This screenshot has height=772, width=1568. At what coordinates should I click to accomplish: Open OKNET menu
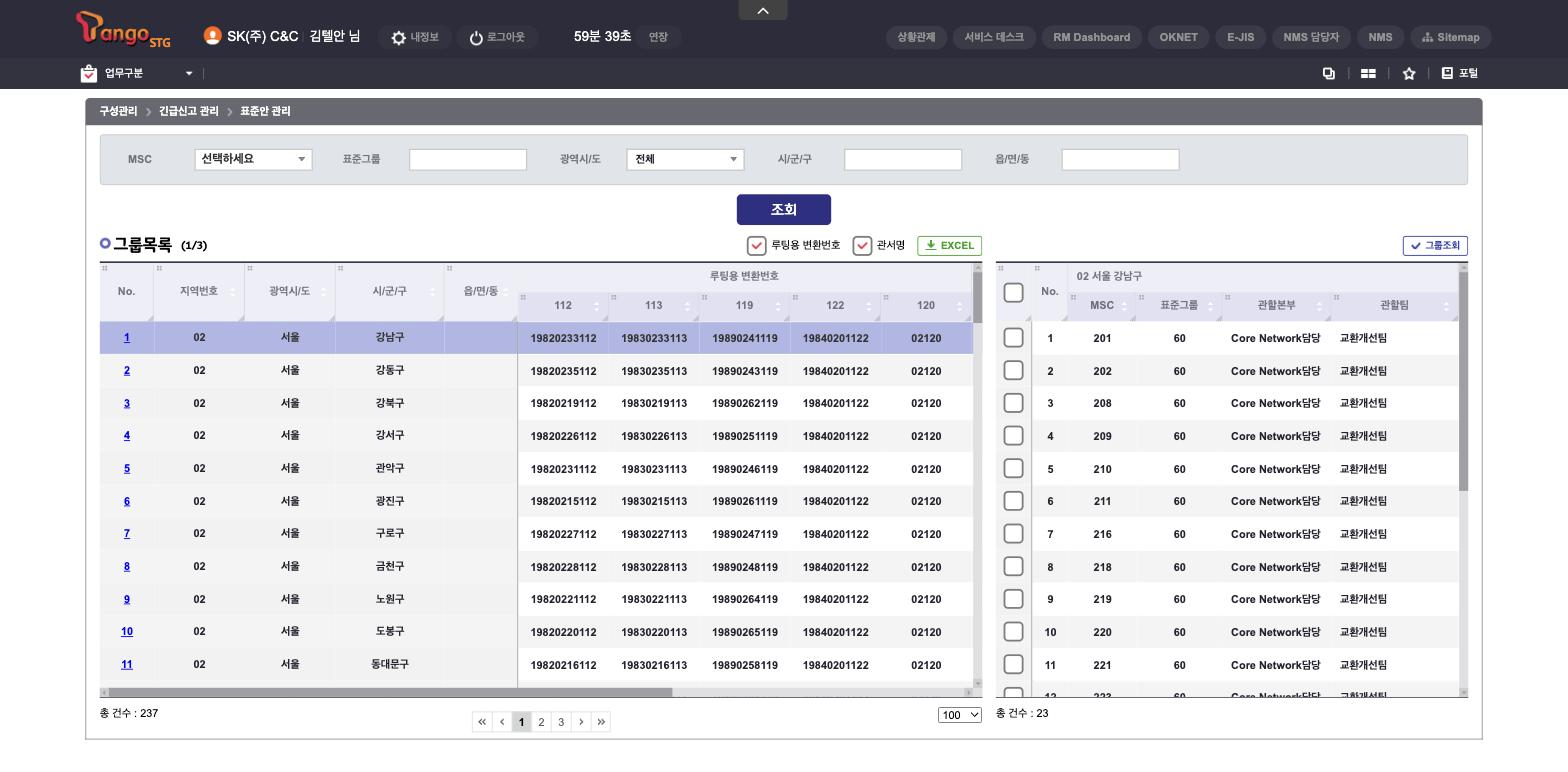click(1178, 37)
